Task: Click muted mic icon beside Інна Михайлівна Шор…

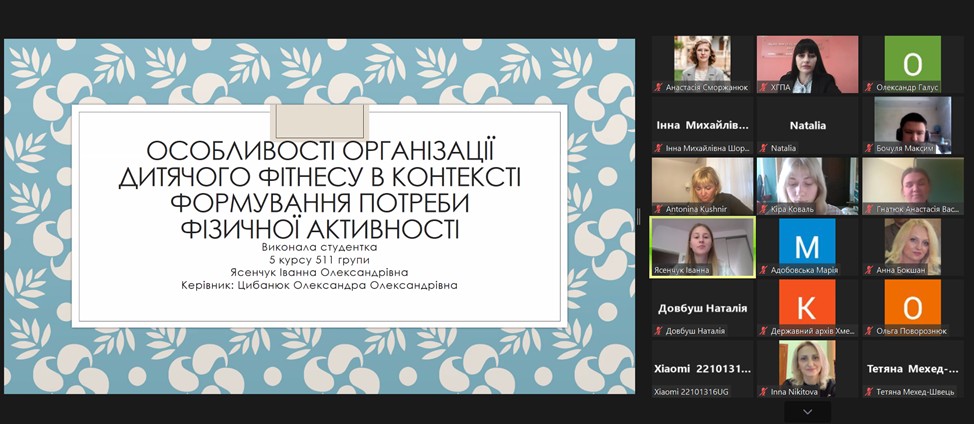Action: (658, 148)
